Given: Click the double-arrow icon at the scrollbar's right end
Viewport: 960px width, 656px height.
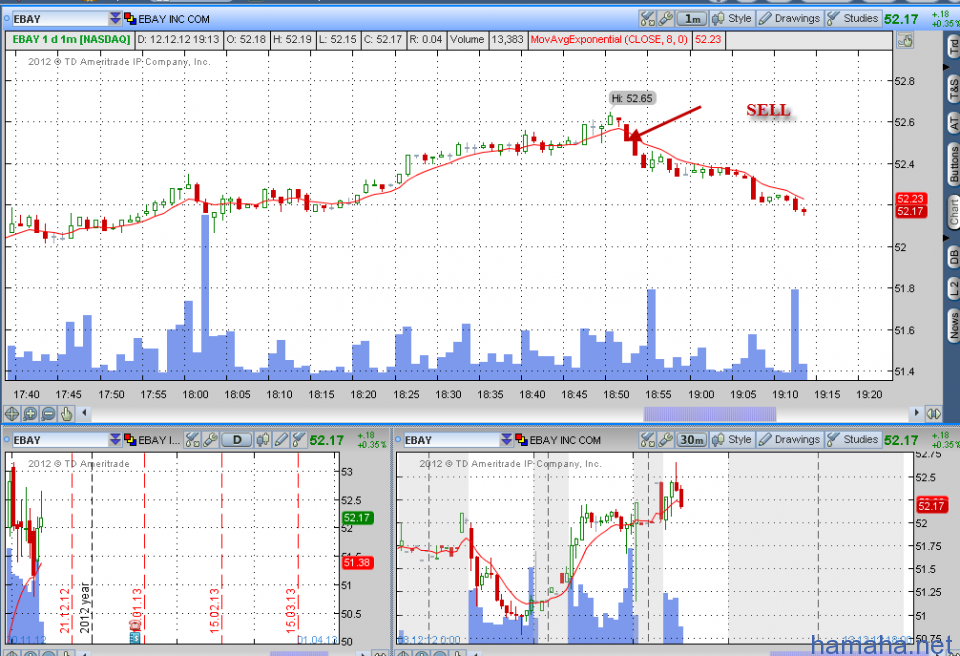Looking at the screenshot, I should point(934,414).
